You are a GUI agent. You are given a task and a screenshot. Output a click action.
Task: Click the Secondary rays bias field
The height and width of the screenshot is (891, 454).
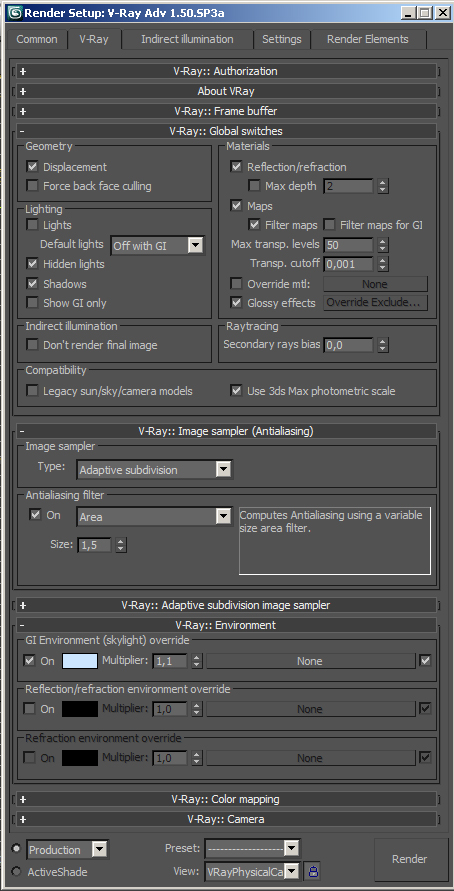(348, 345)
